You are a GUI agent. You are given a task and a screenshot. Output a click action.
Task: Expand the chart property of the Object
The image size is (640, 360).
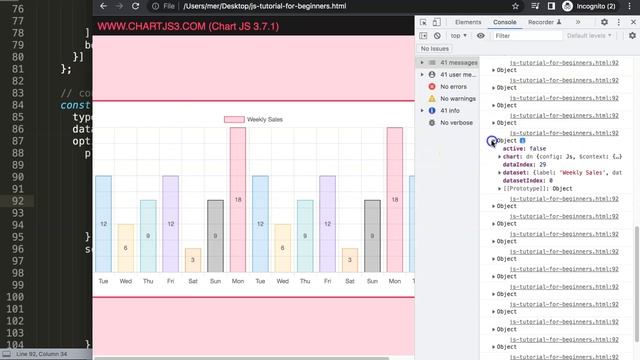coord(499,157)
